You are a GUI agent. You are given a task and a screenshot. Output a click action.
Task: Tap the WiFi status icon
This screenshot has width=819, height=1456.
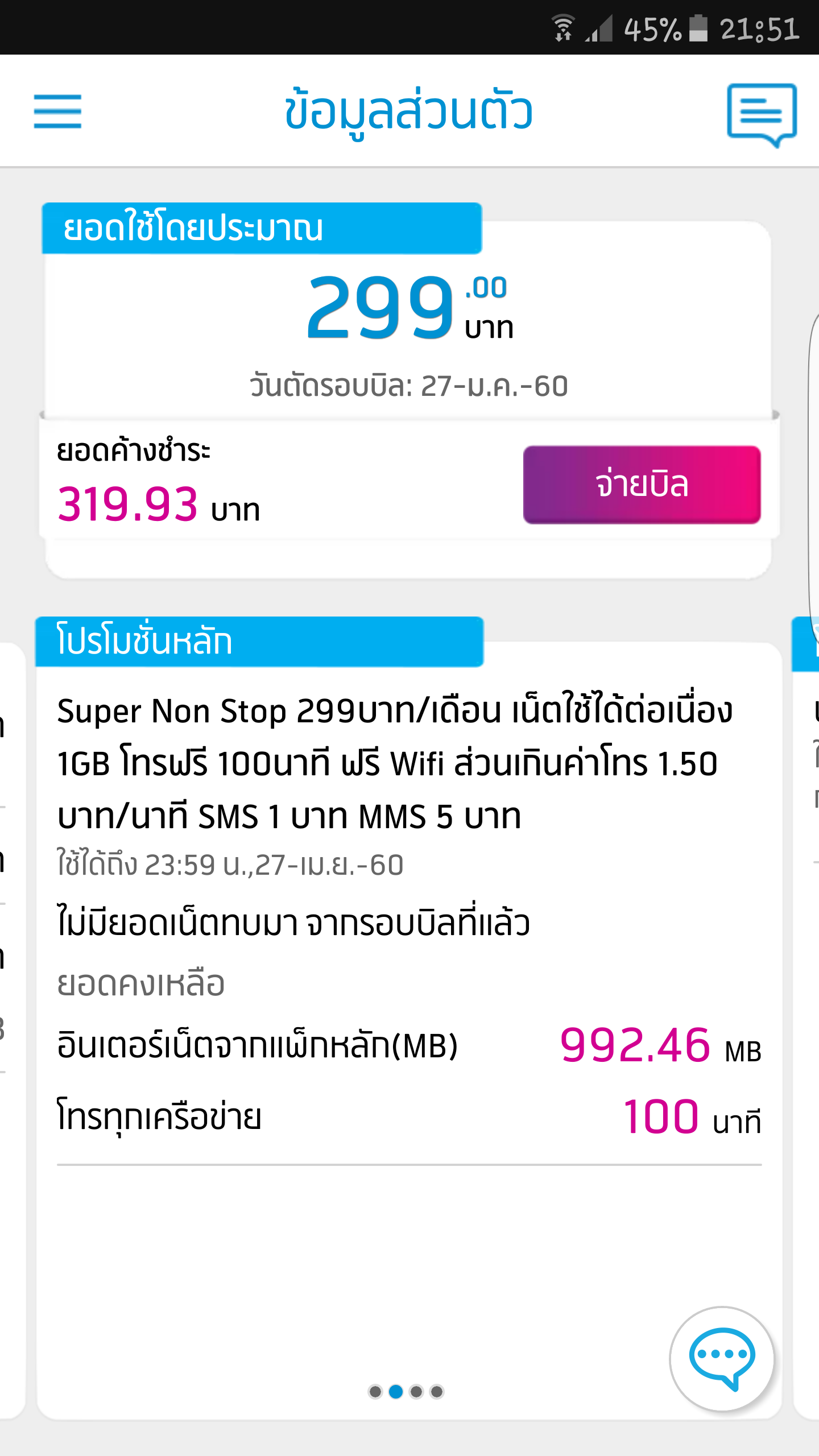point(563,28)
